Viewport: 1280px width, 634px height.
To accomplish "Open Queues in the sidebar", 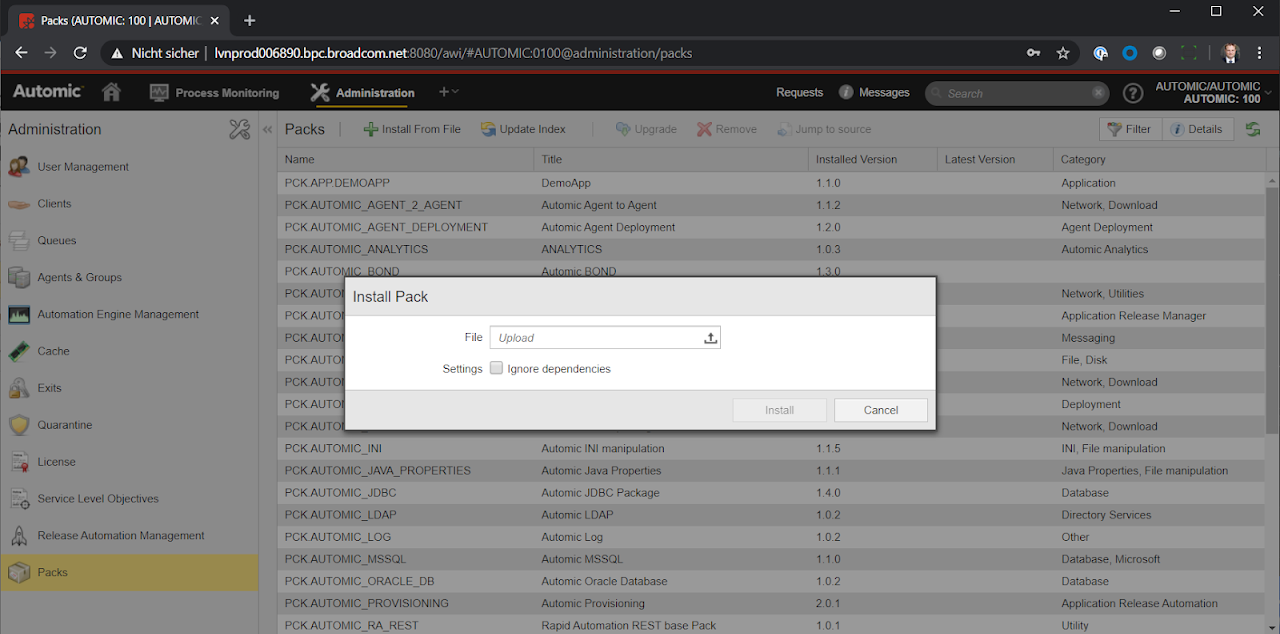I will (129, 241).
